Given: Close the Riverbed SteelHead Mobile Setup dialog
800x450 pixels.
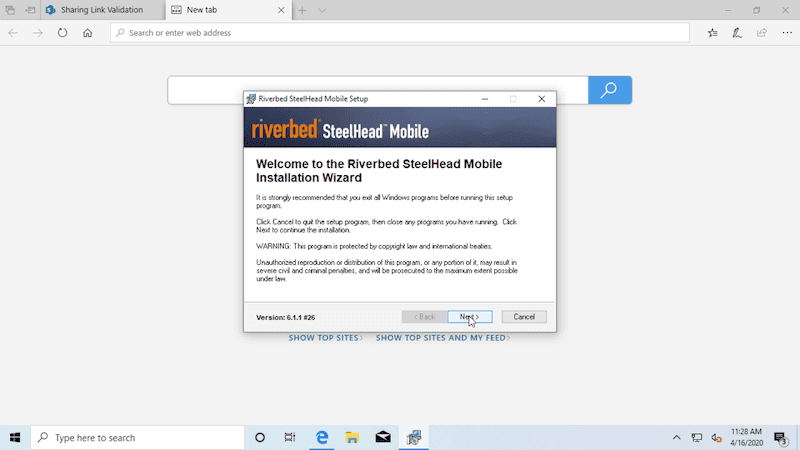Looking at the screenshot, I should pos(541,99).
